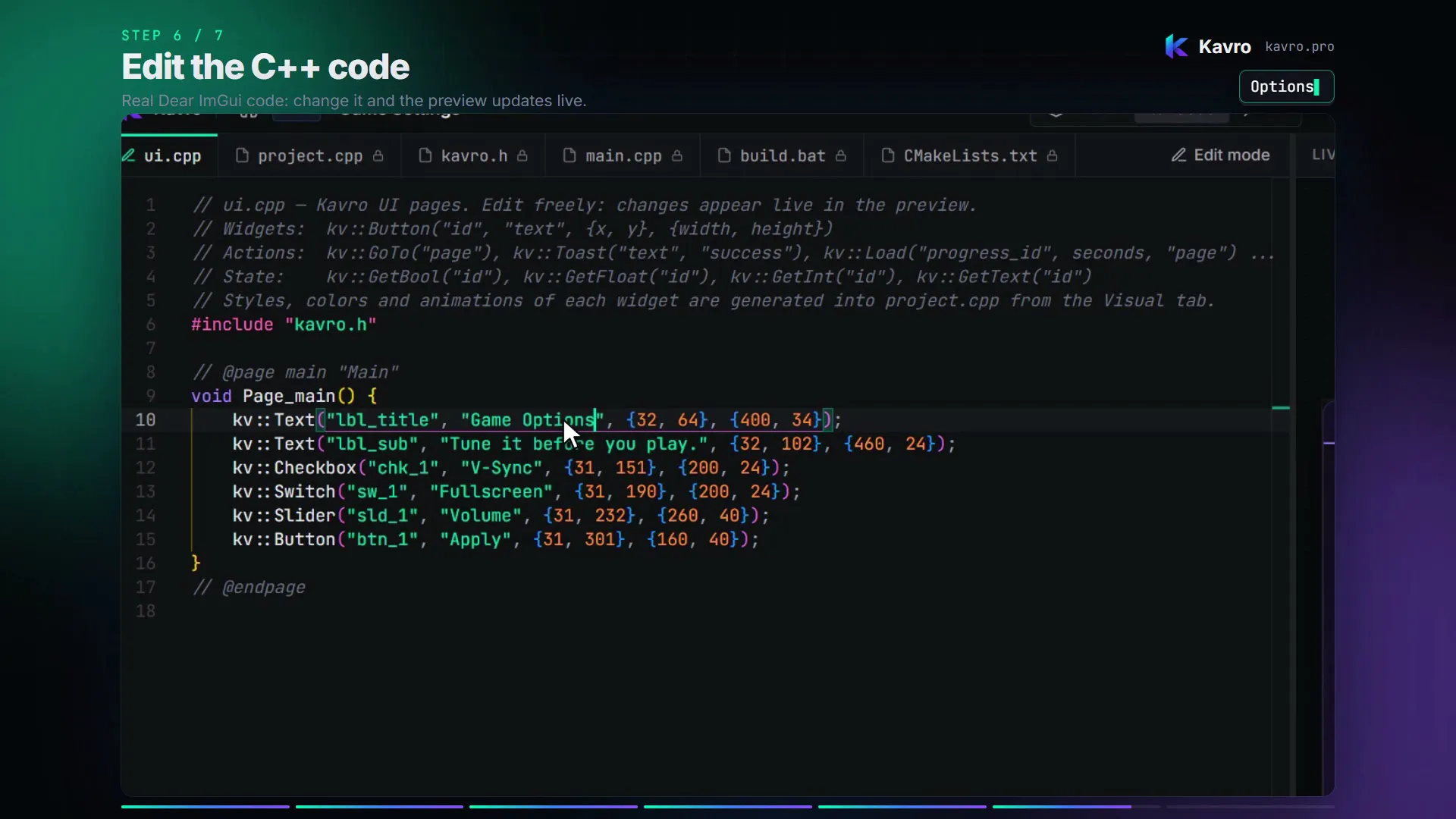The width and height of the screenshot is (1456, 819).
Task: Click line number 18 in gutter
Action: coord(146,611)
